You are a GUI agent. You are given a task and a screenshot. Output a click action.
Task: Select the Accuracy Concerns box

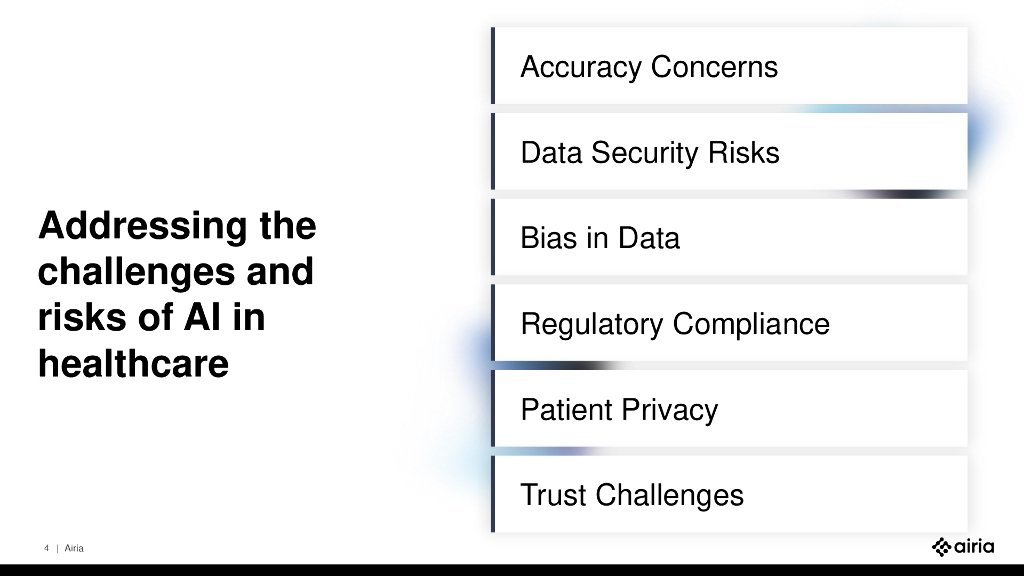730,67
